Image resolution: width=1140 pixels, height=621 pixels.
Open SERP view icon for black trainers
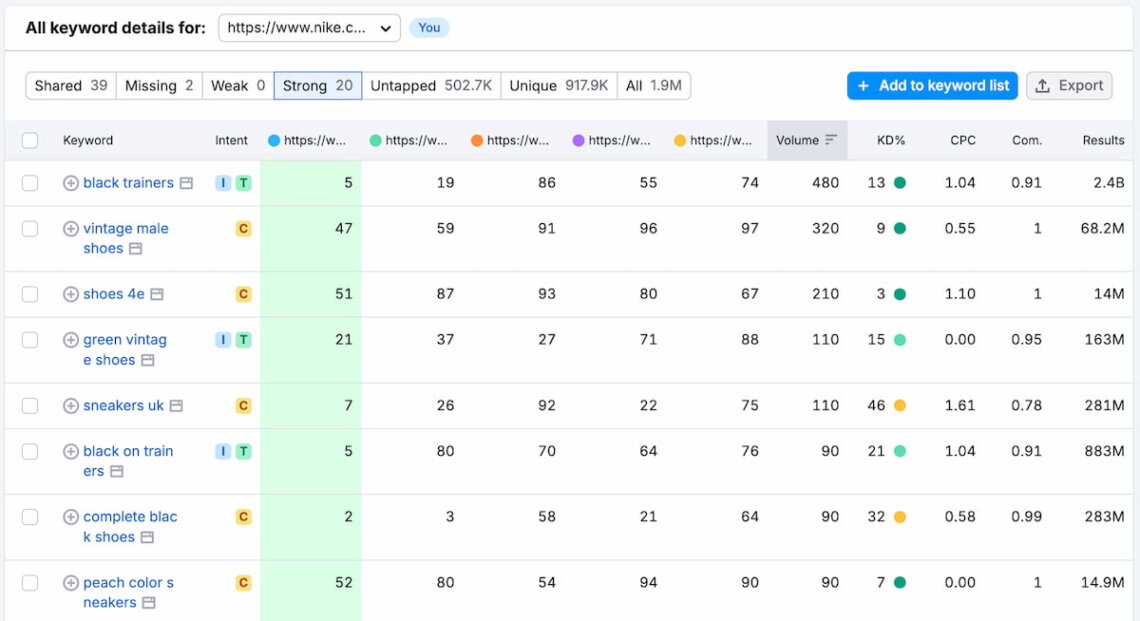click(x=186, y=183)
